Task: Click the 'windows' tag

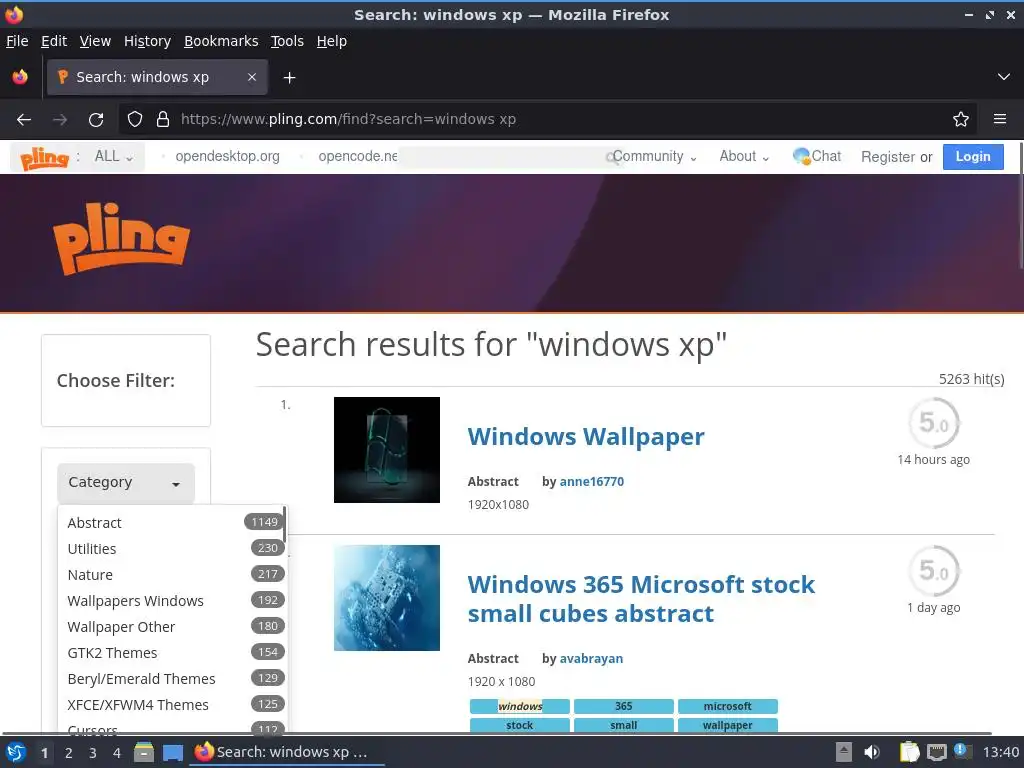Action: tap(520, 707)
